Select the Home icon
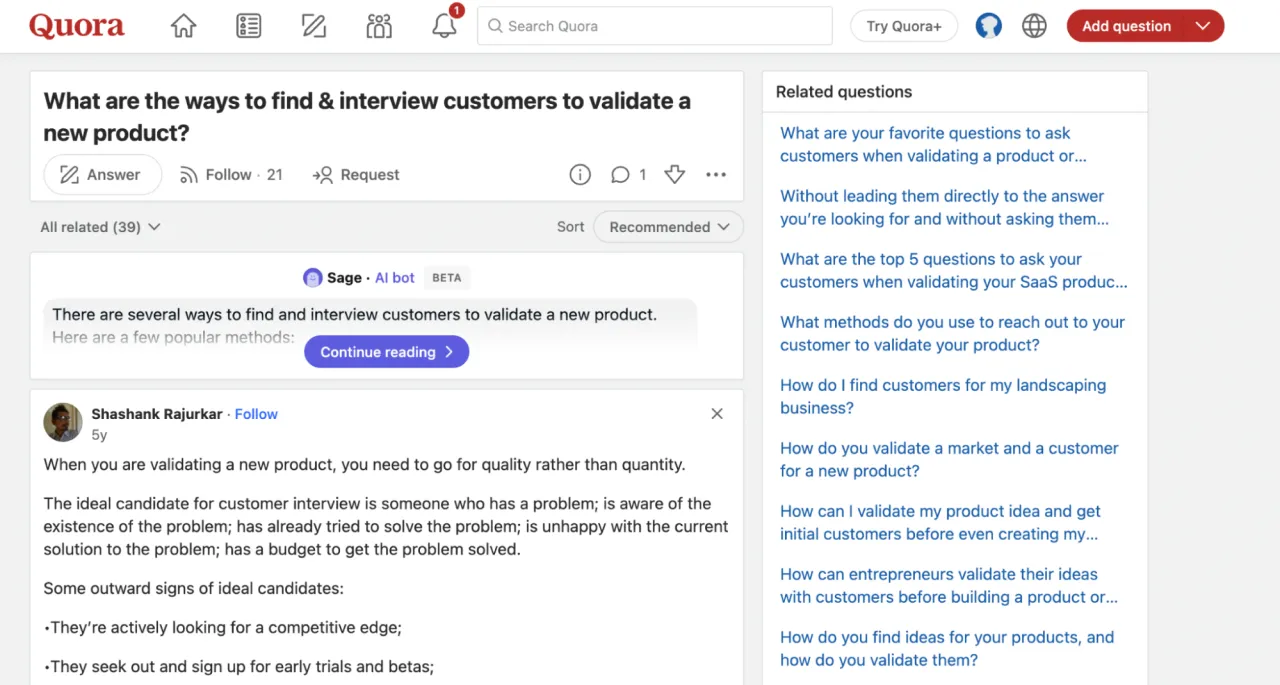The width and height of the screenshot is (1280, 685). click(183, 25)
